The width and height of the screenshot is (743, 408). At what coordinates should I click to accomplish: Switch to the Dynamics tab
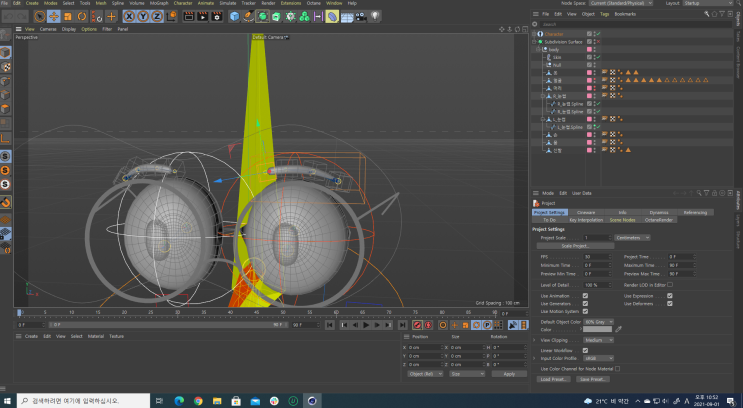pos(659,212)
